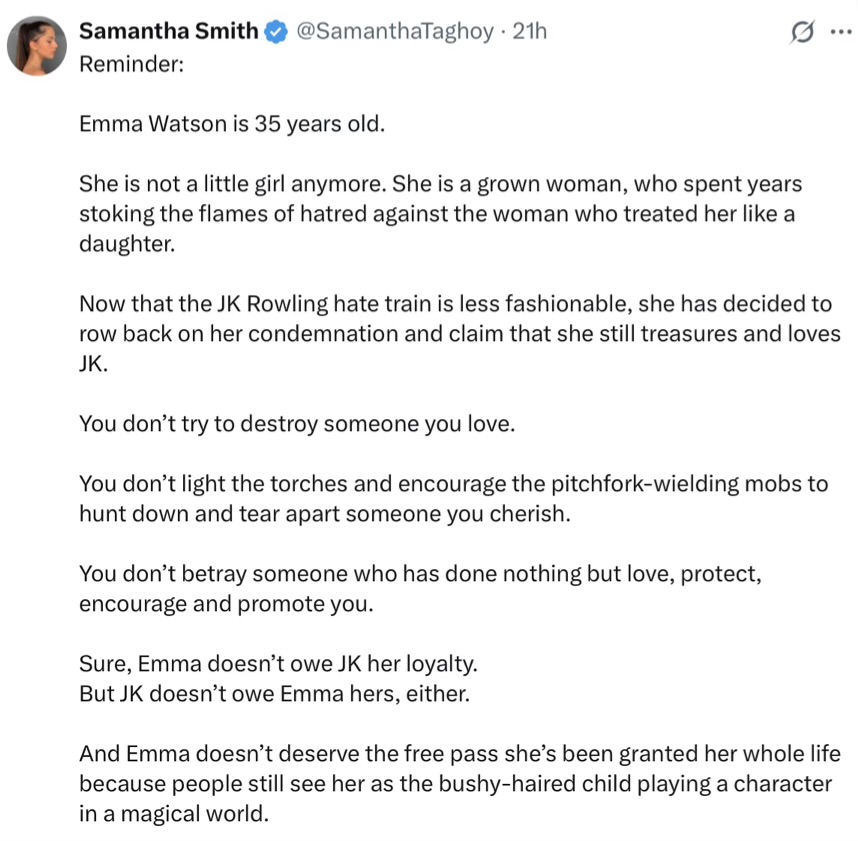Screen dimensions: 858x841
Task: Click paragraph beginning "Now that the JK Rowling"
Action: click(x=460, y=334)
